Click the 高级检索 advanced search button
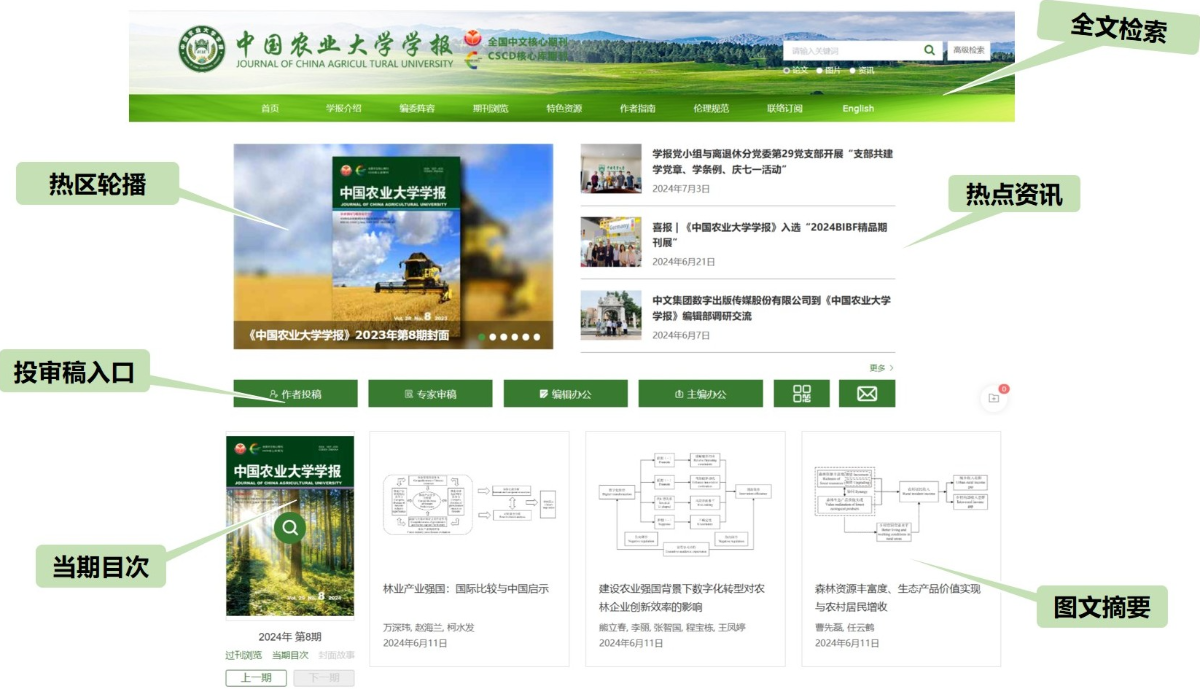Viewport: 1200px width, 689px height. click(968, 50)
